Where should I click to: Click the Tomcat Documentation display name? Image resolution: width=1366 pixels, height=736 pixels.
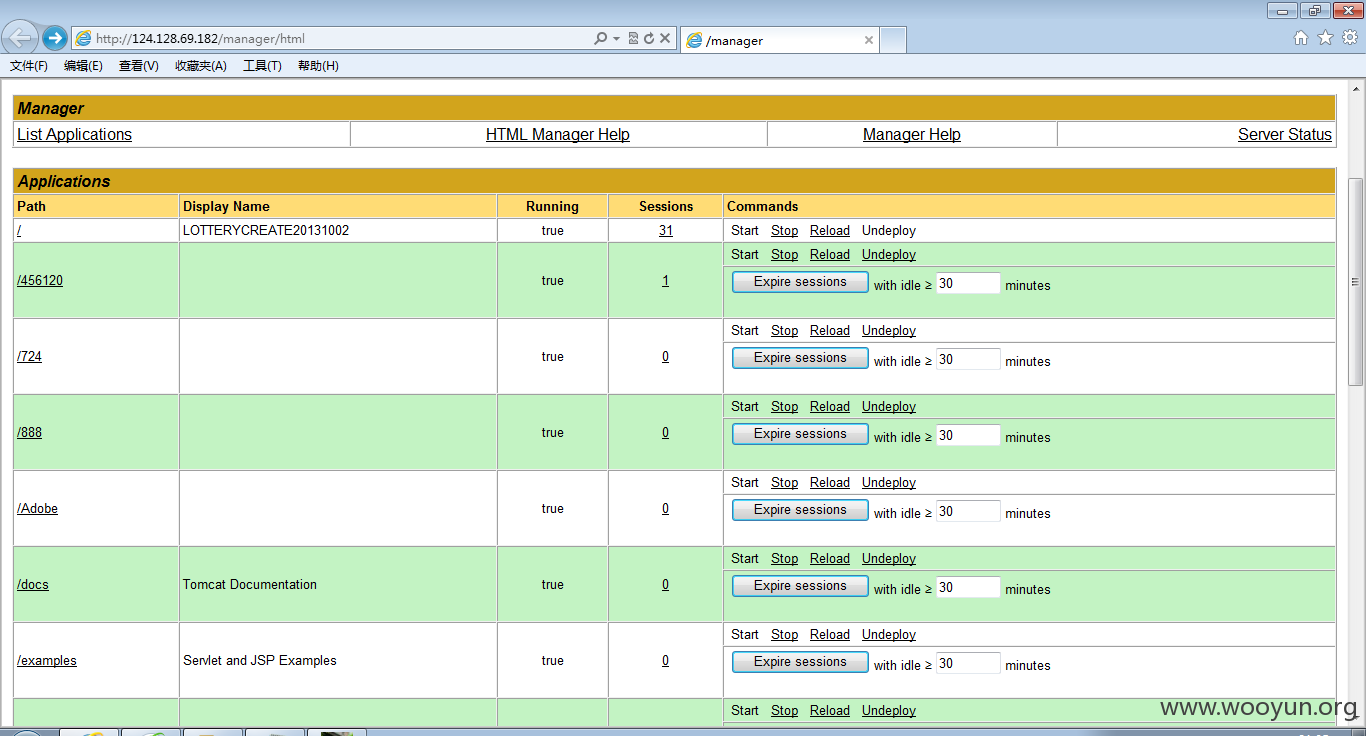[250, 585]
